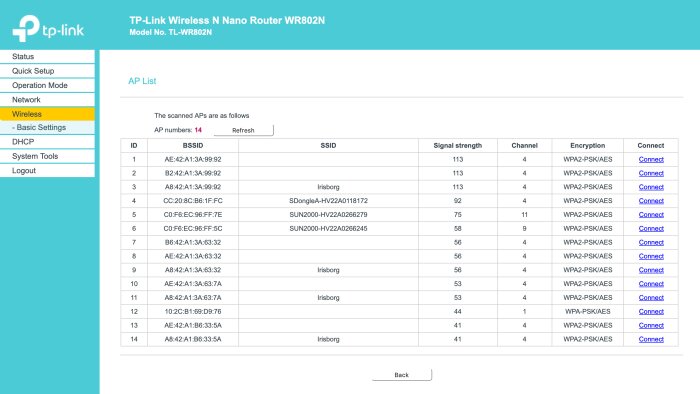The width and height of the screenshot is (700, 394).
Task: Click the Signal strength column header
Action: (458, 145)
